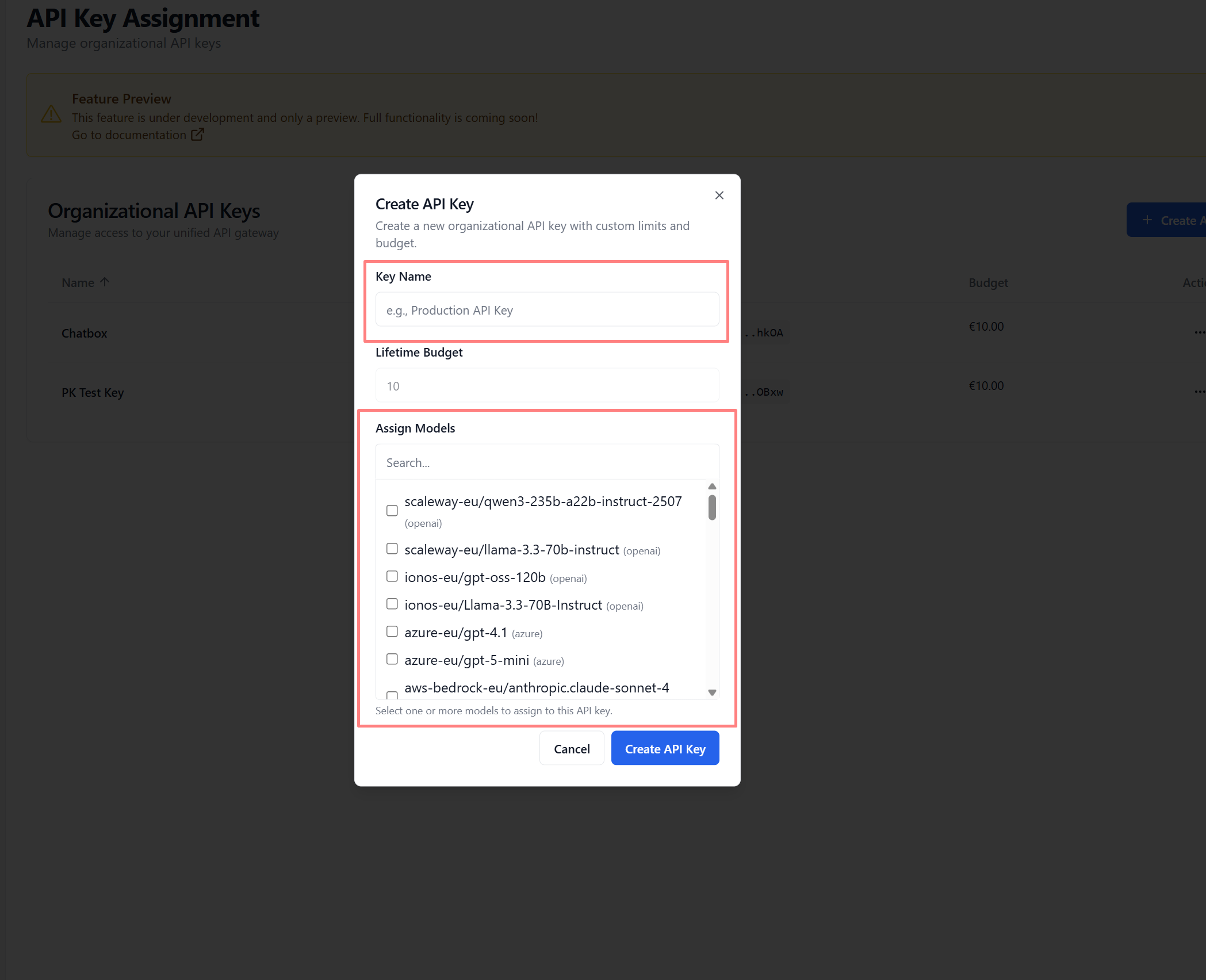1206x980 pixels.
Task: Enable the scaleway-eu/llama-3.3-70b-instruct model
Action: 392,548
